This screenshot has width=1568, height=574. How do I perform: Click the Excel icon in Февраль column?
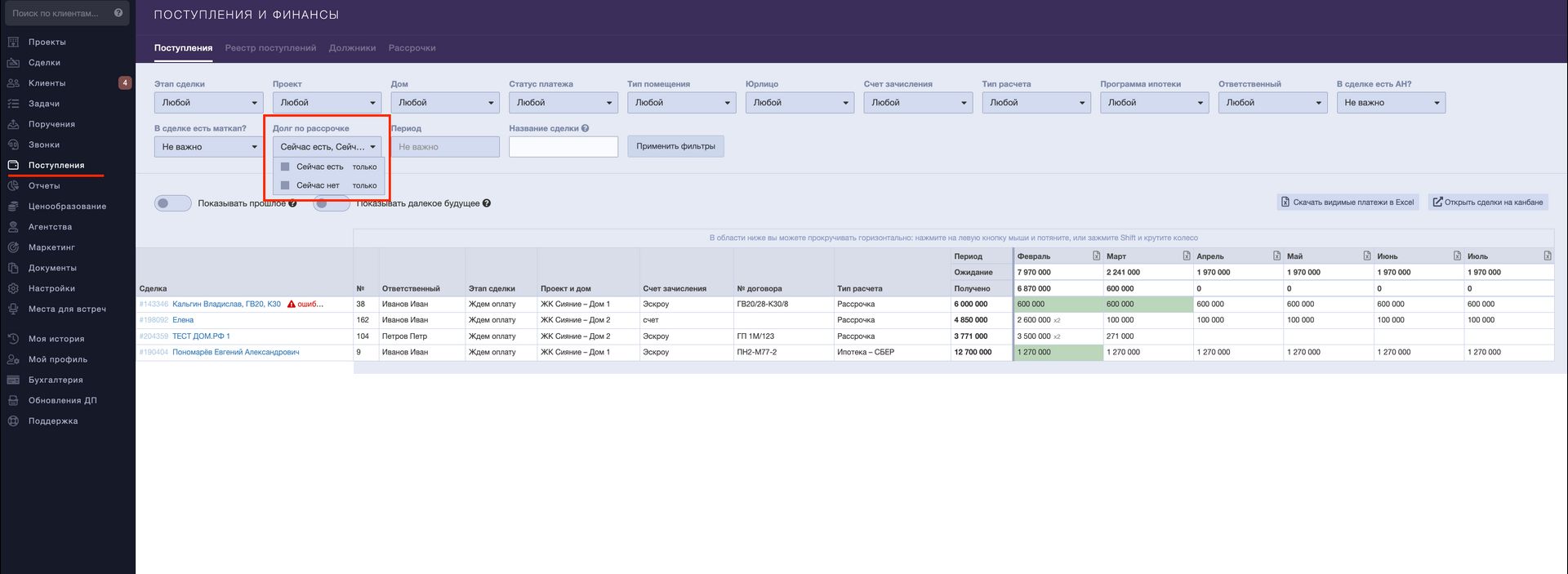click(x=1097, y=256)
